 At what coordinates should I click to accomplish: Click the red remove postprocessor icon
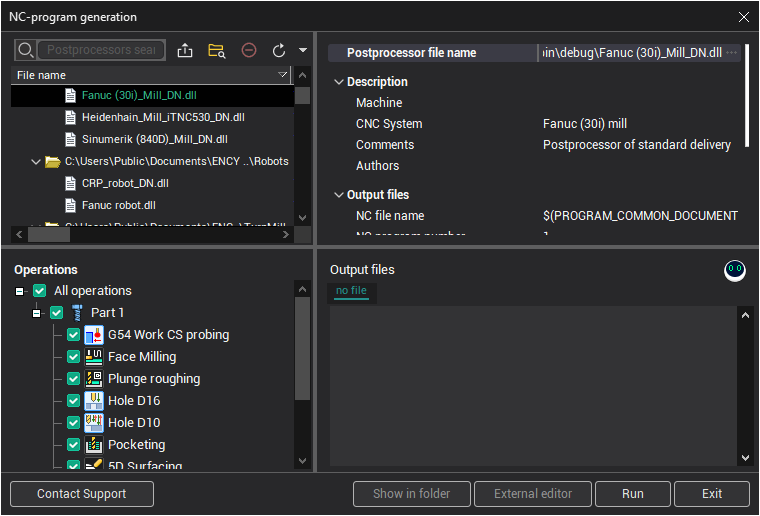tap(249, 50)
